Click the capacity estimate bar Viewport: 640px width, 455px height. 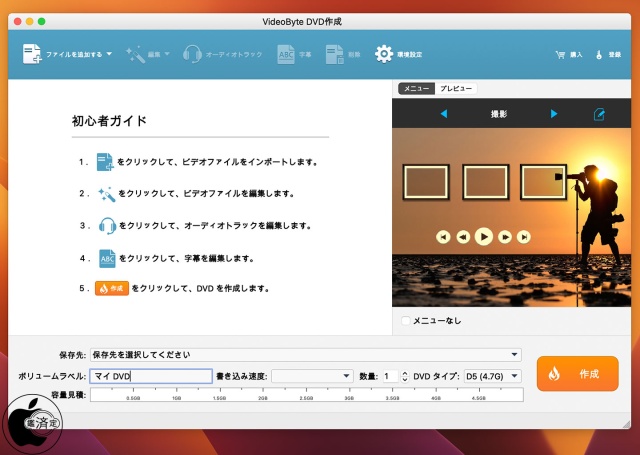coord(307,395)
